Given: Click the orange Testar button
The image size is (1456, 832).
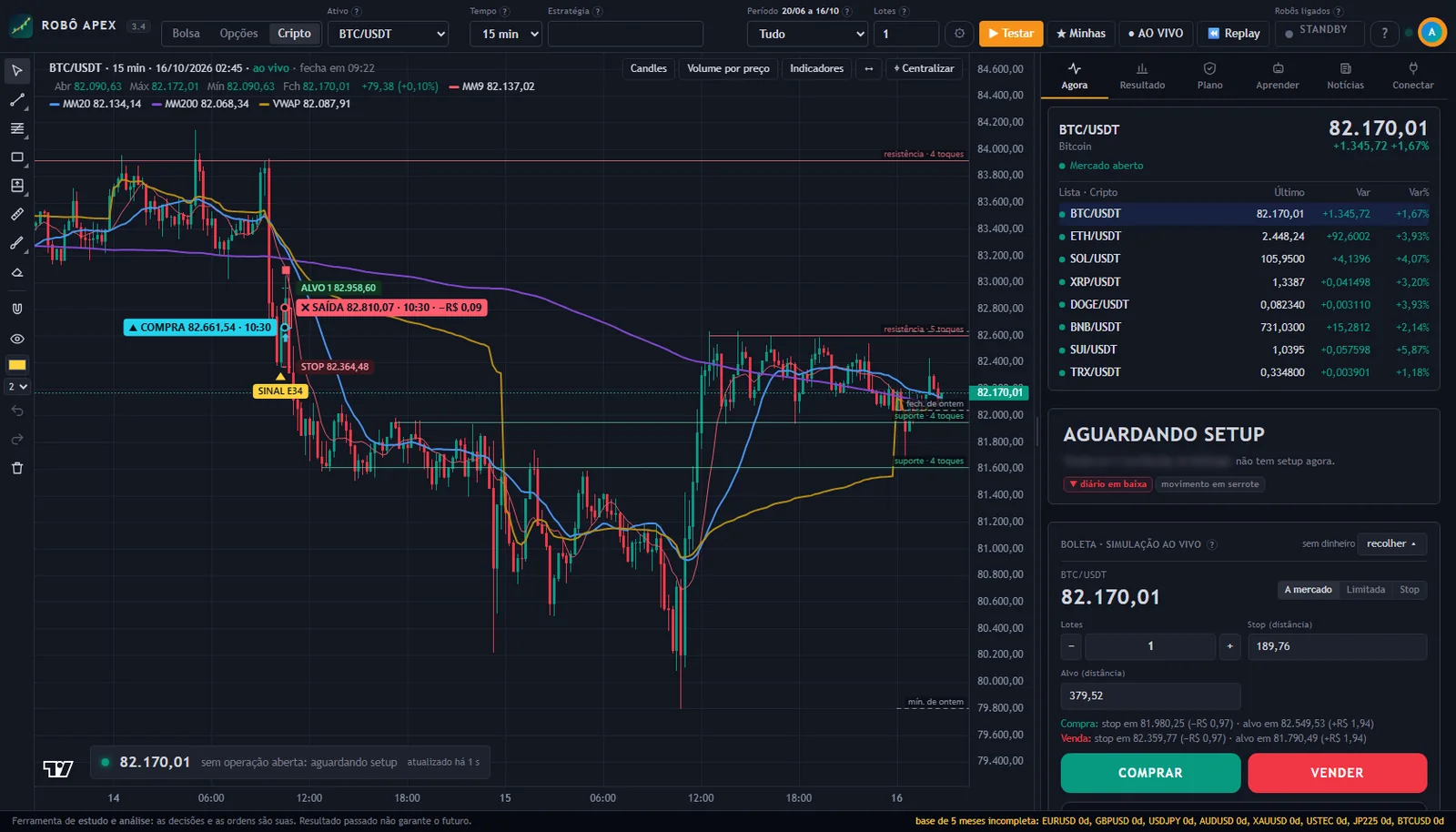Looking at the screenshot, I should point(1011,34).
